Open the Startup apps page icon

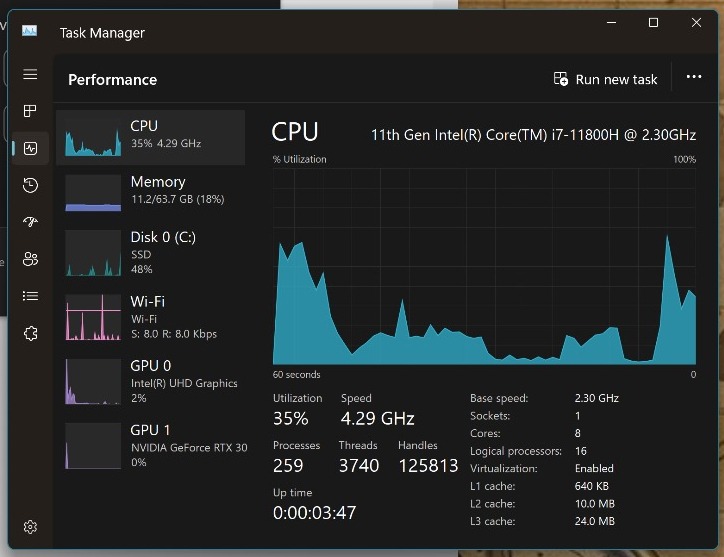(x=30, y=222)
